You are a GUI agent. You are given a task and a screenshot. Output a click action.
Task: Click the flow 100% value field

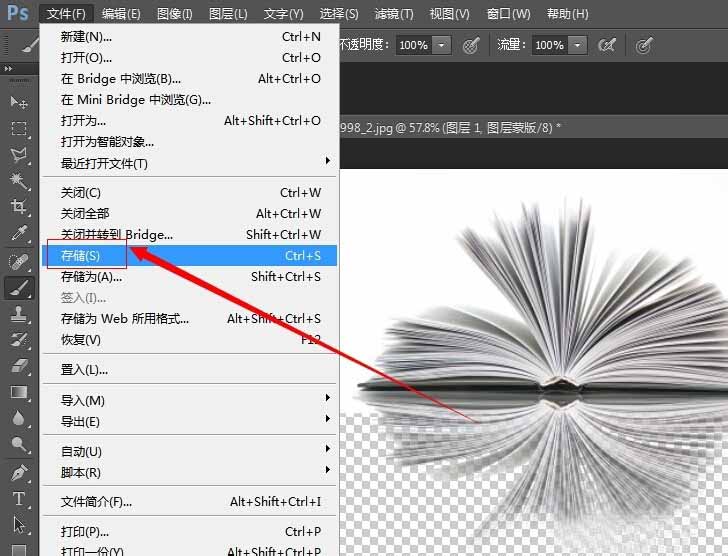(549, 45)
